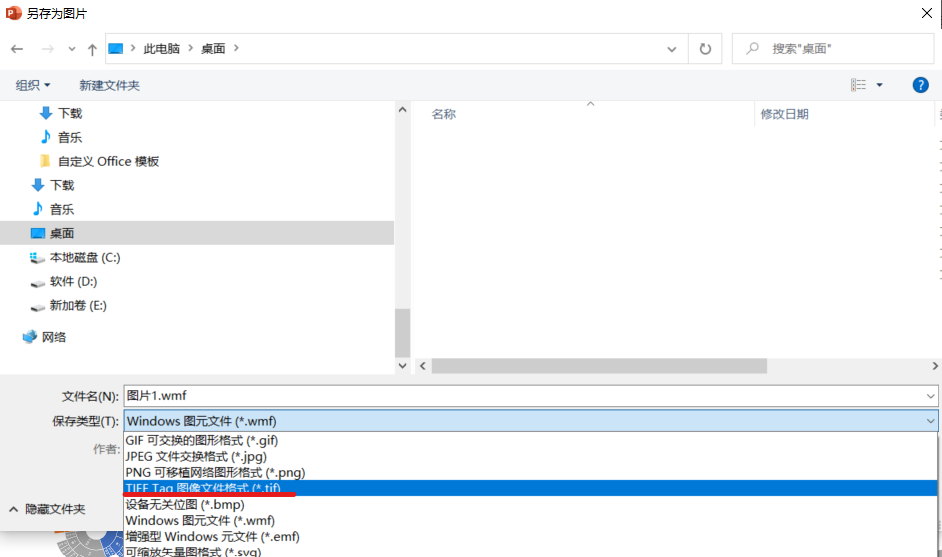Click the navigation pane scroll up arrow
This screenshot has width=942, height=557.
click(x=403, y=110)
